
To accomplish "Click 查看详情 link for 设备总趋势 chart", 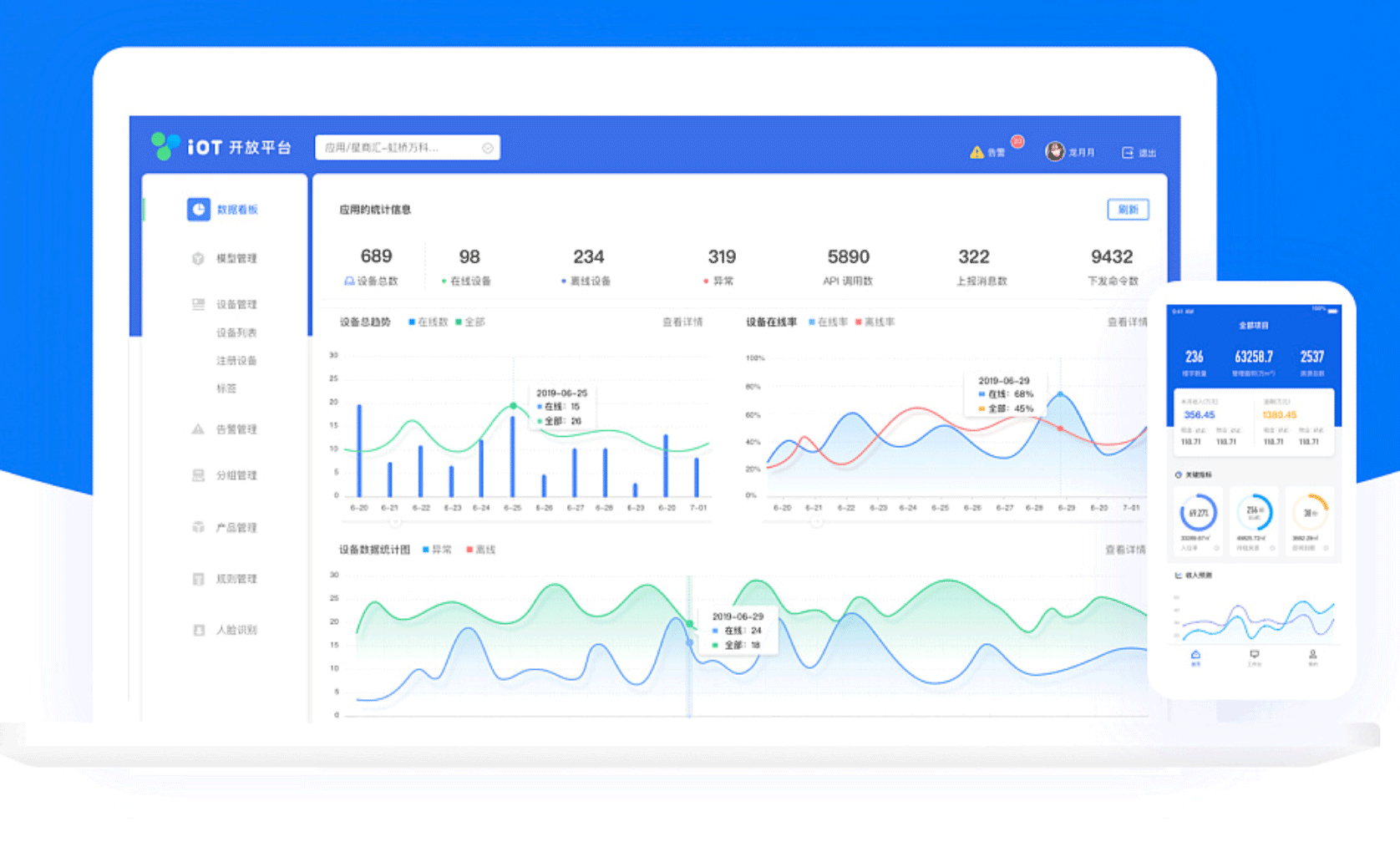I will click(682, 322).
